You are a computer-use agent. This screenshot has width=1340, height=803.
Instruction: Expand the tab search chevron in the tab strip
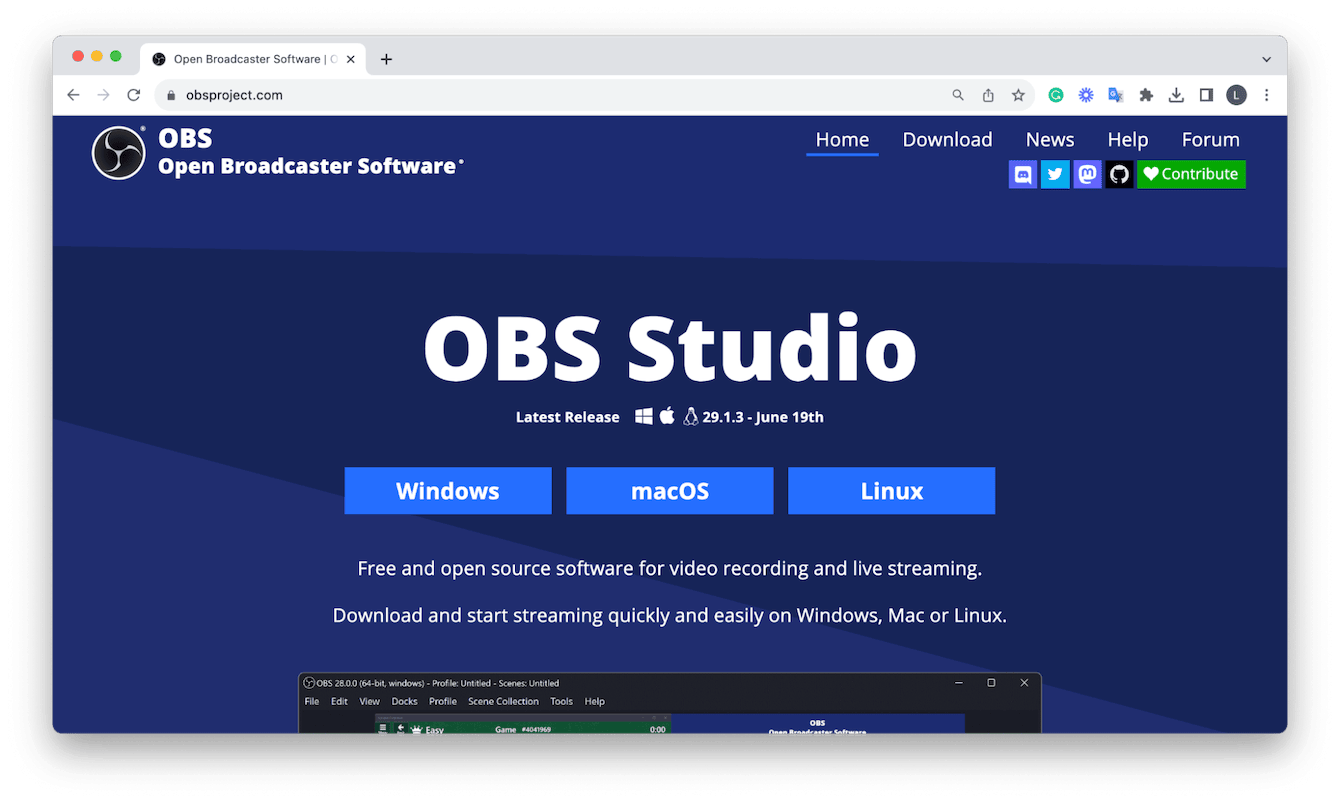click(1266, 59)
